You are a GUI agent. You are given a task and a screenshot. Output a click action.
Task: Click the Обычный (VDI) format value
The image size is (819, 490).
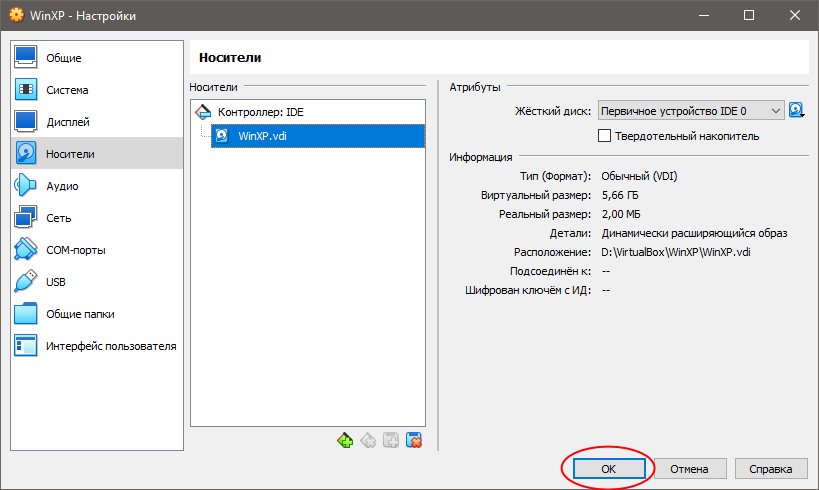[639, 176]
